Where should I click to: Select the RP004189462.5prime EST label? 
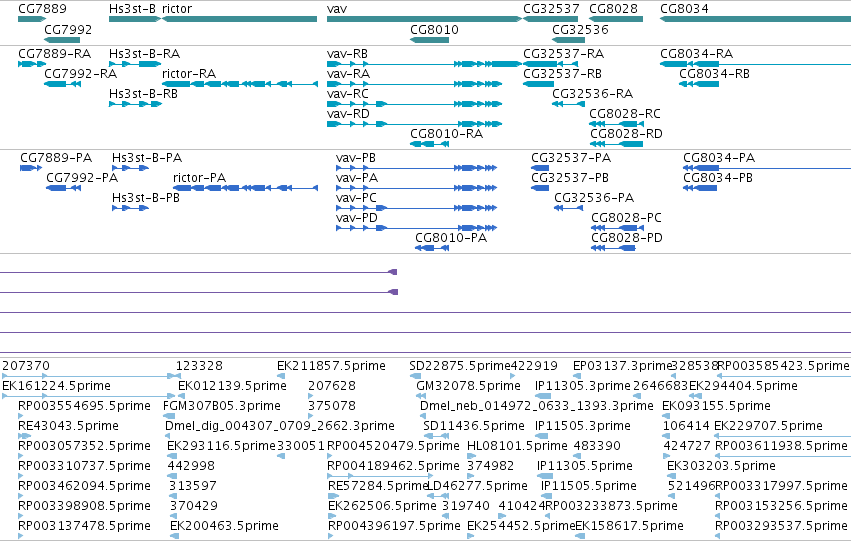click(393, 466)
